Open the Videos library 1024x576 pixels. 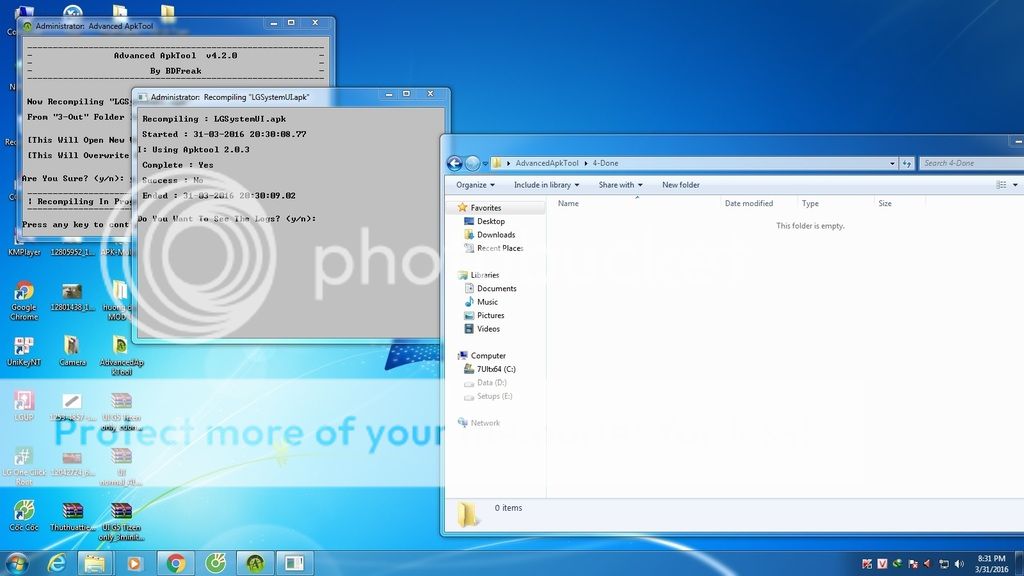(x=482, y=329)
